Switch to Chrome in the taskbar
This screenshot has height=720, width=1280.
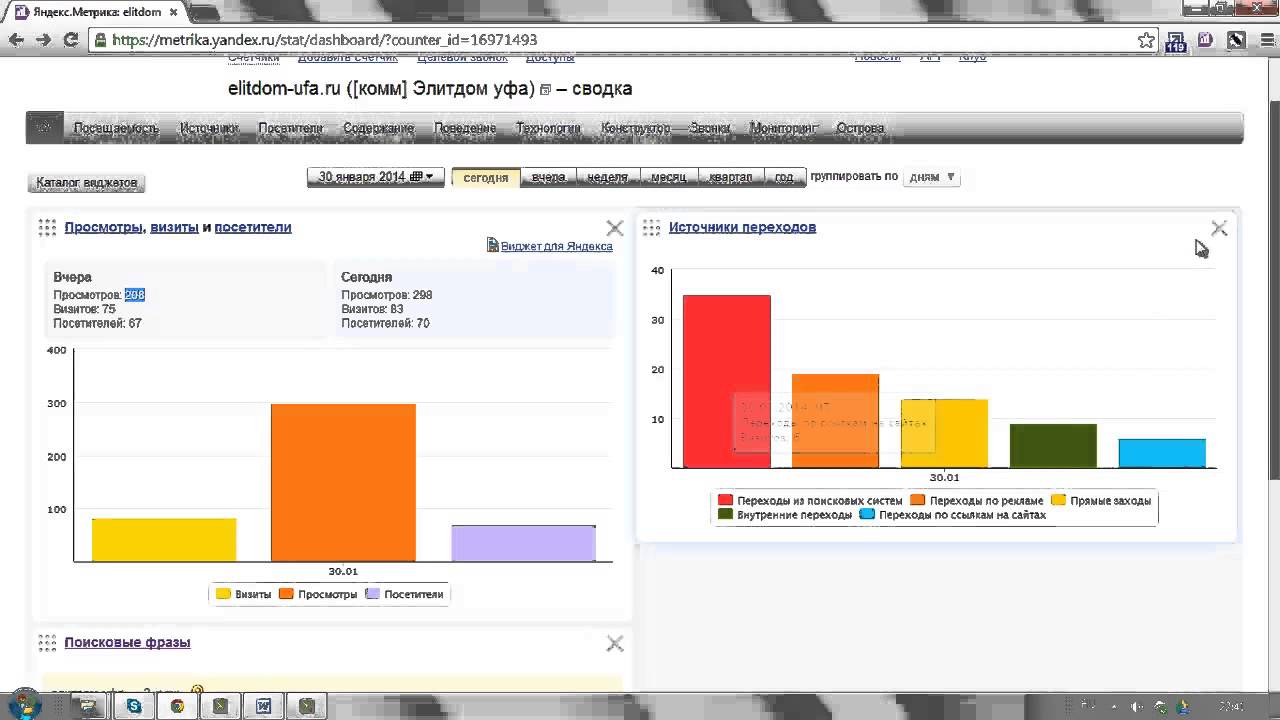(x=177, y=706)
